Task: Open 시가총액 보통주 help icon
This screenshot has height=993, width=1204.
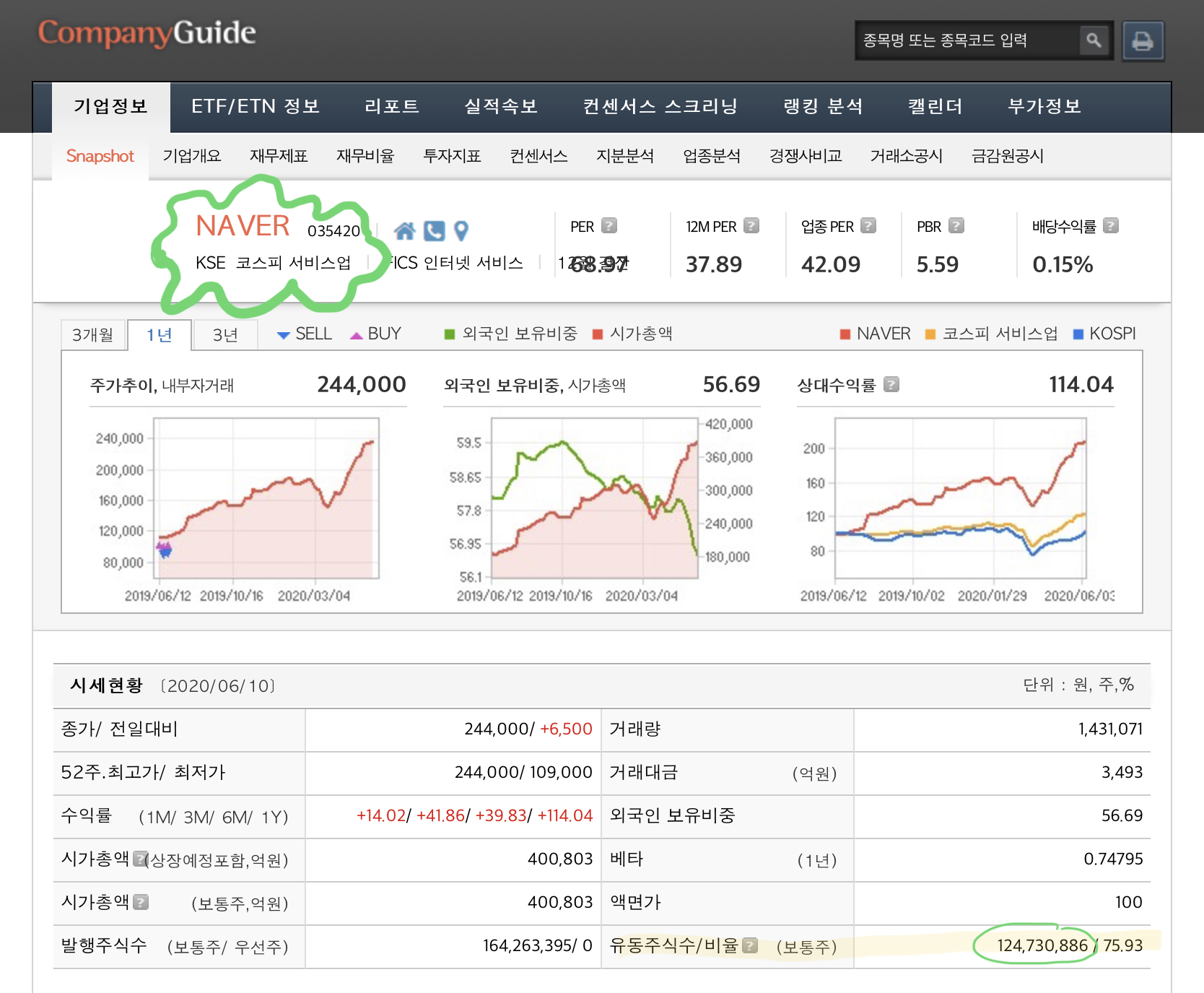Action: [x=141, y=902]
